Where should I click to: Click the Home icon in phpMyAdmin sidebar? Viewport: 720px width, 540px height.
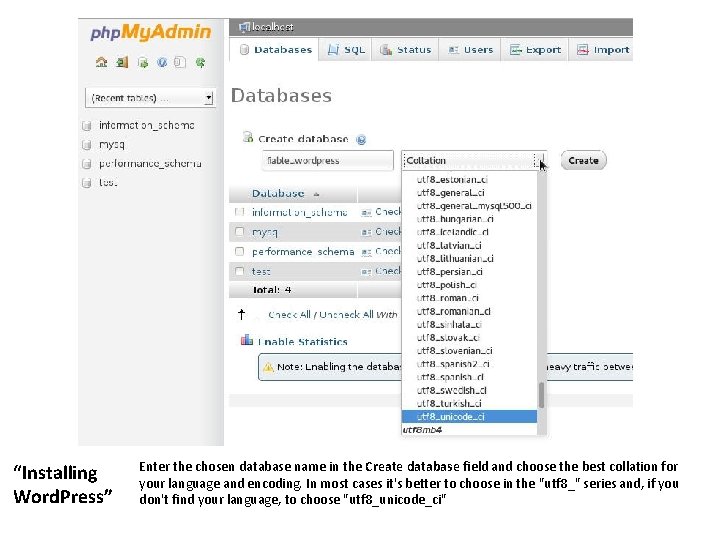coord(101,62)
